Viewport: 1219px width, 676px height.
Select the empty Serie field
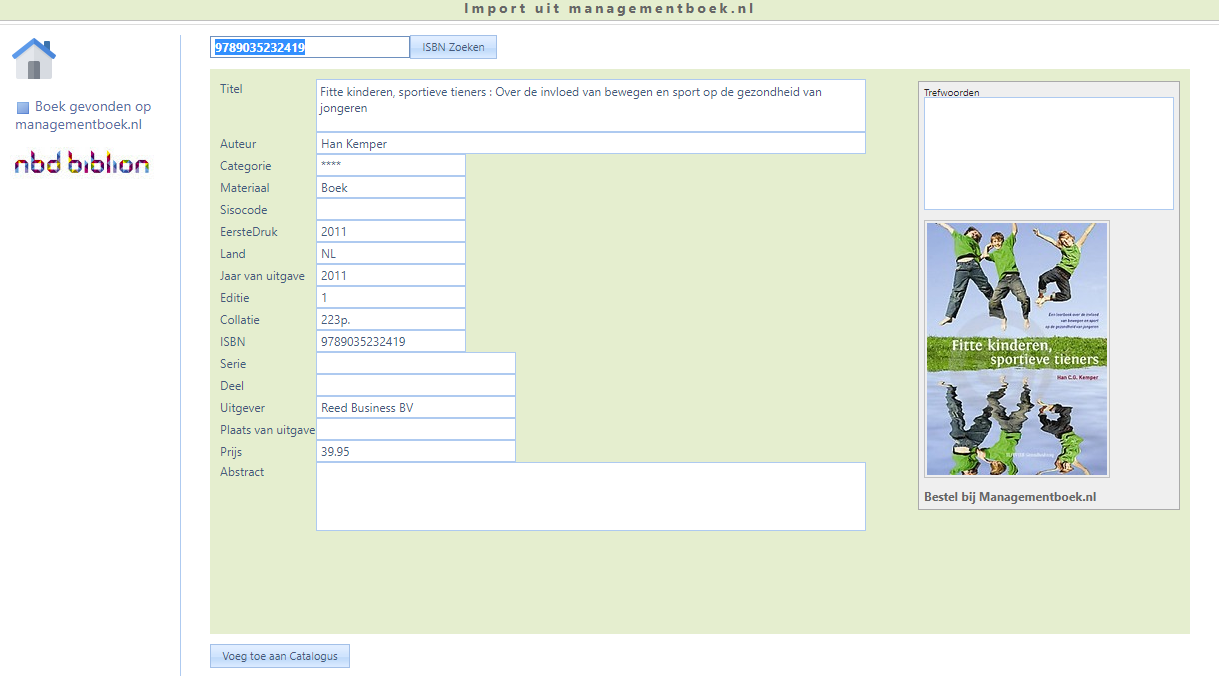(415, 364)
